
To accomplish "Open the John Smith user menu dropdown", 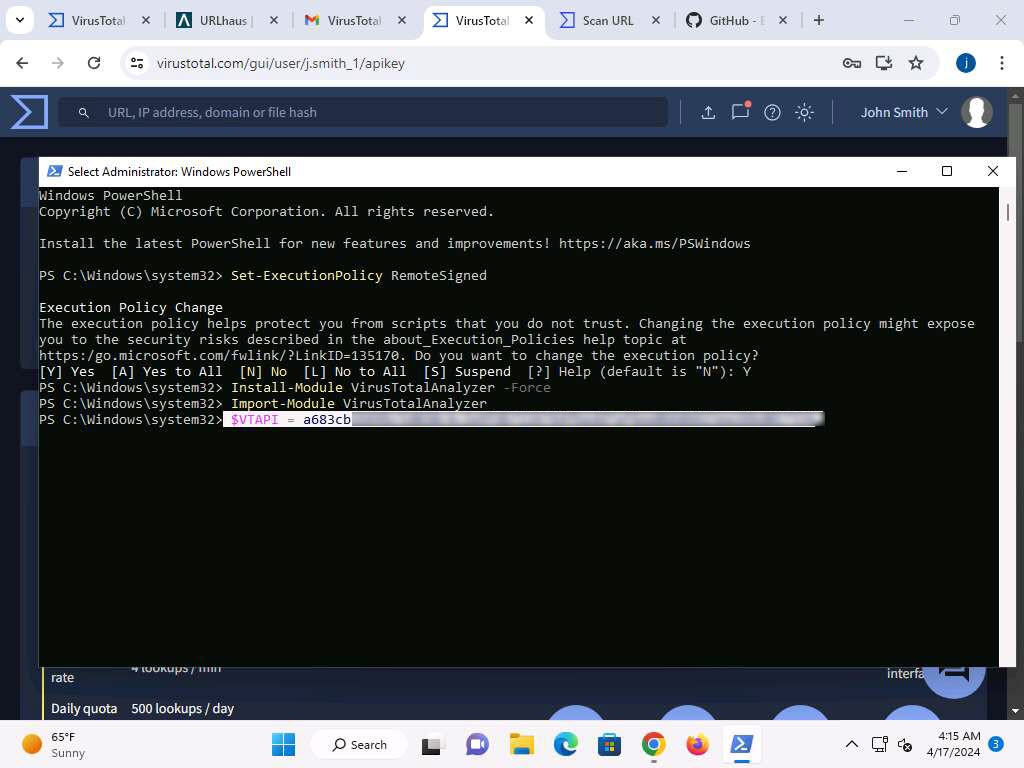I will (904, 112).
